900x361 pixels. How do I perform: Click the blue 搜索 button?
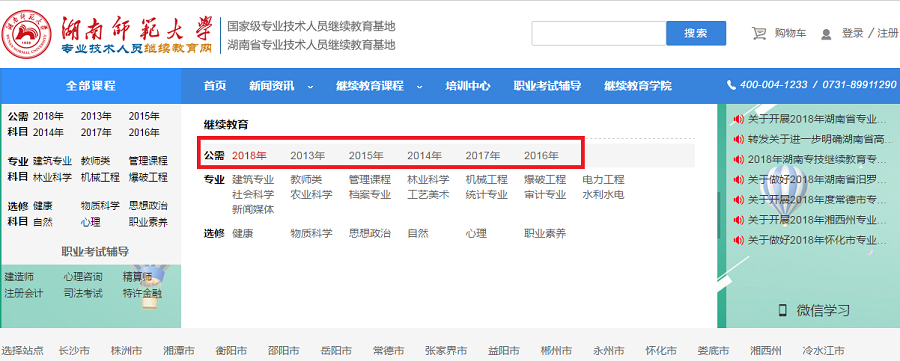click(696, 33)
